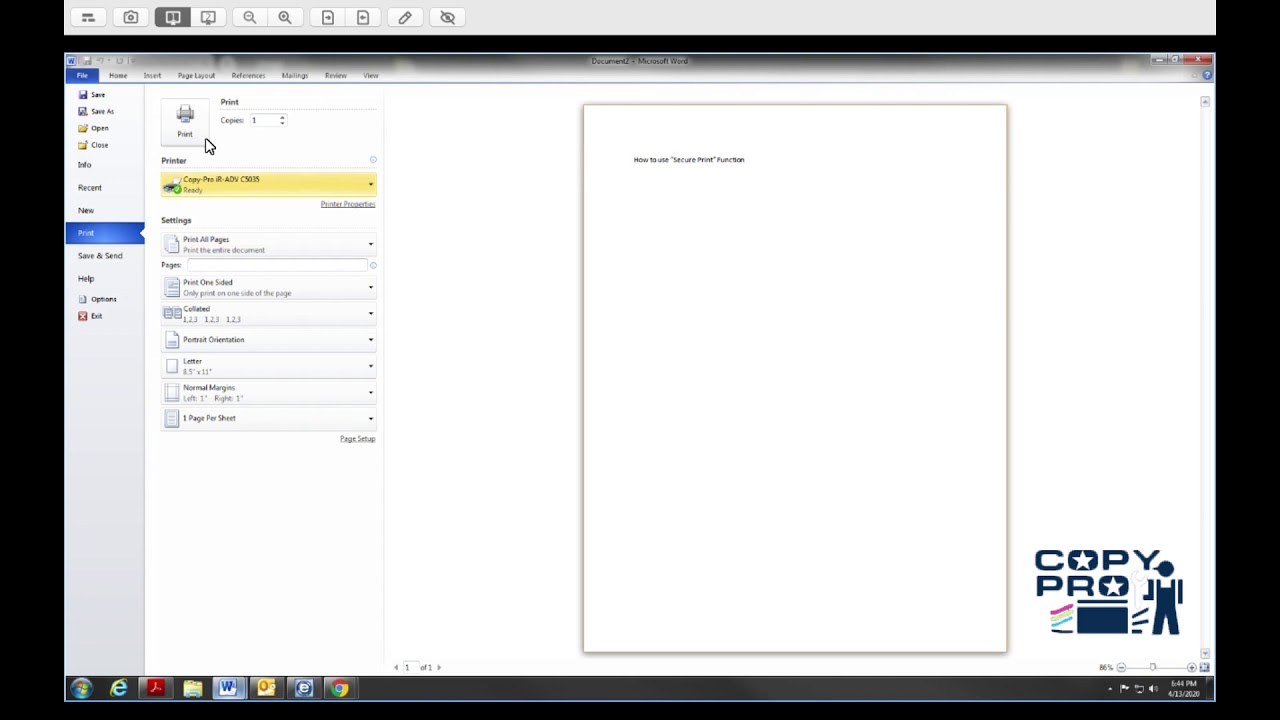
Task: Open the Print All Pages dropdown
Action: [269, 245]
